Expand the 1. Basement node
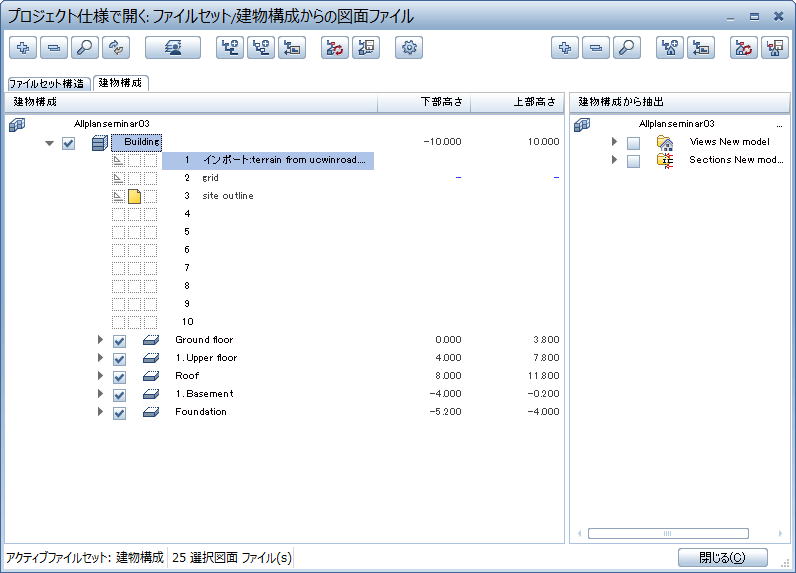 pyautogui.click(x=100, y=394)
